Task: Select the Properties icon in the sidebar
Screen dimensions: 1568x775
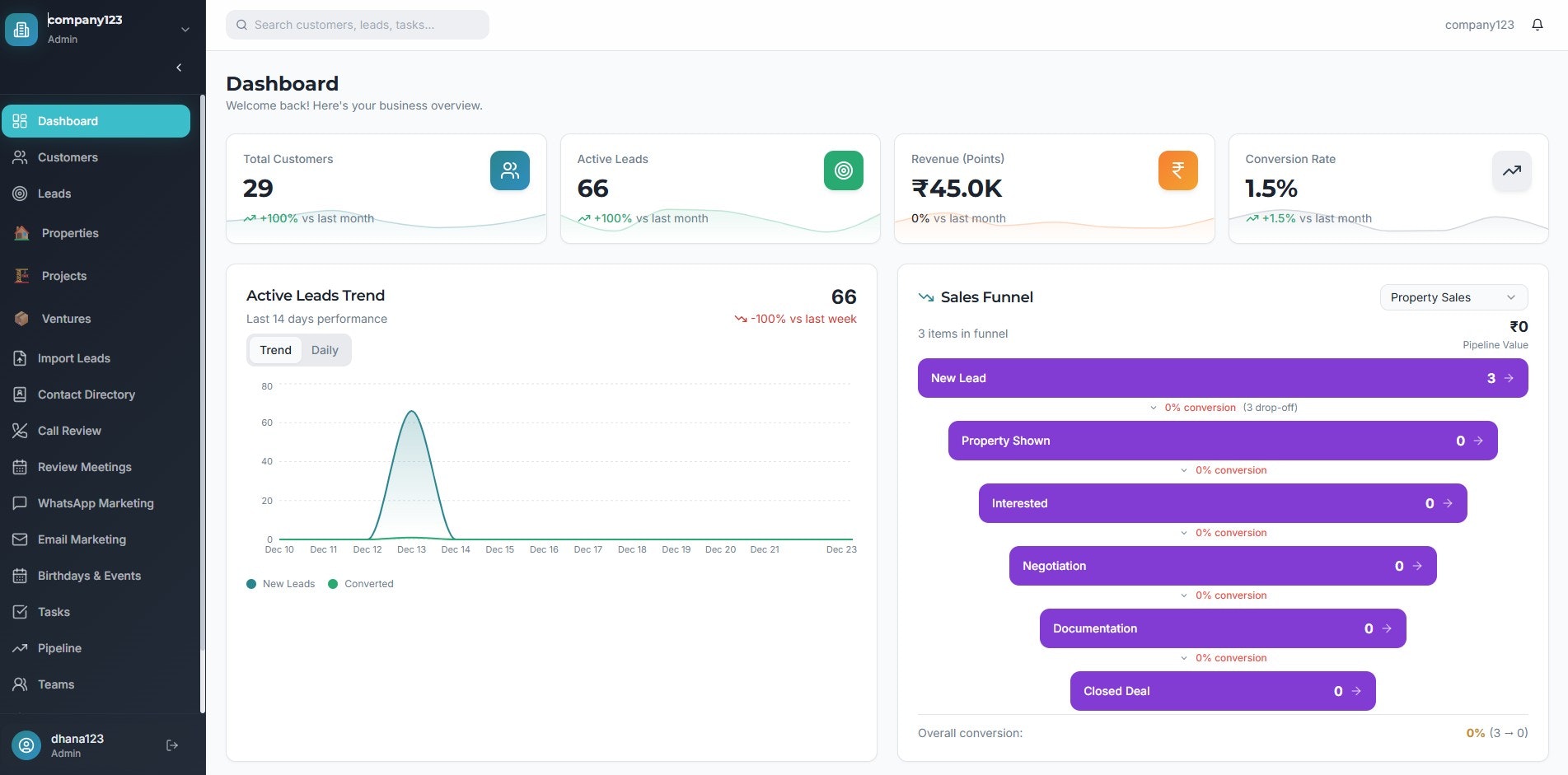Action: (x=21, y=233)
